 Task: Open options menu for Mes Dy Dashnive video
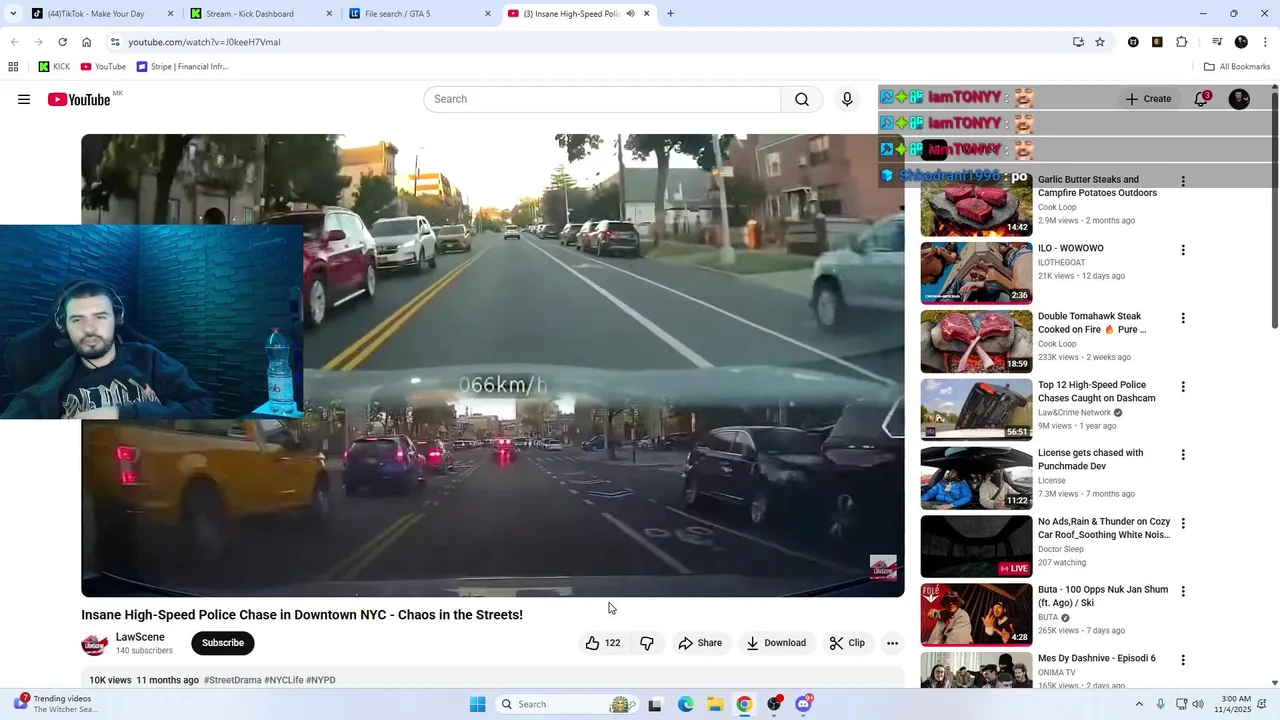pyautogui.click(x=1183, y=660)
